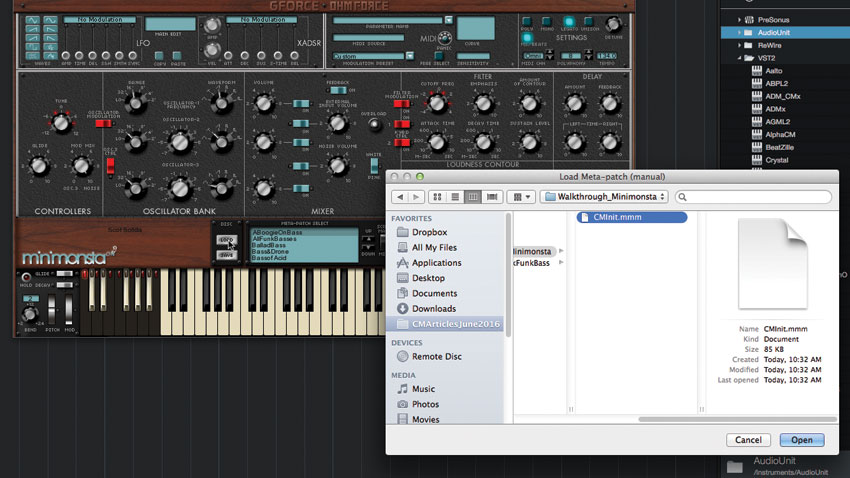Select Crystal plugin in VST2 list
Viewport: 850px width, 478px height.
pos(776,160)
